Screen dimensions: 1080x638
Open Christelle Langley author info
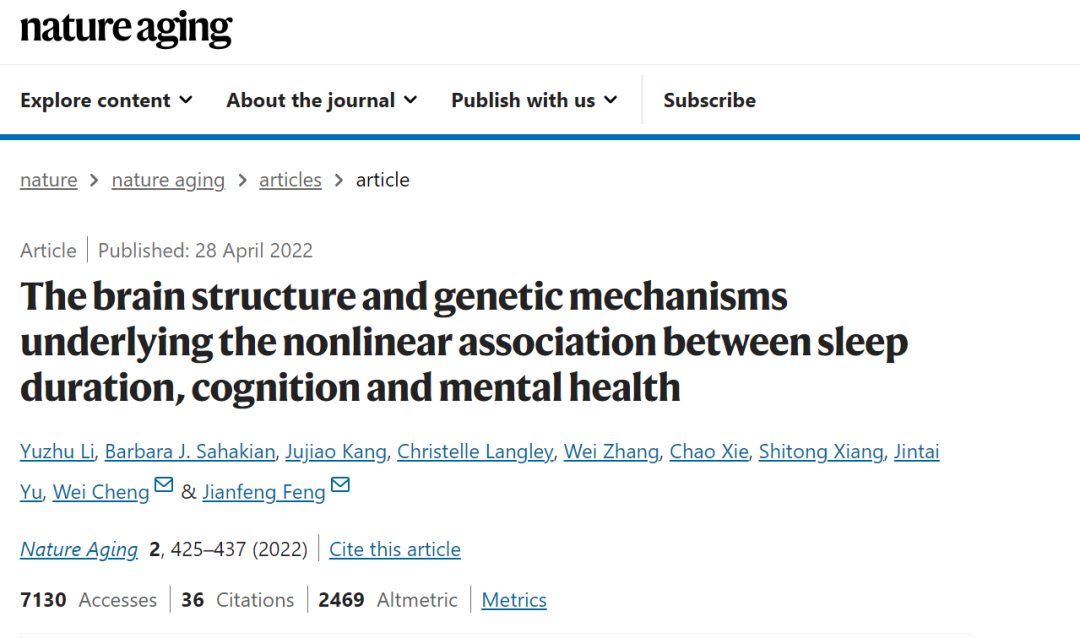pos(475,451)
